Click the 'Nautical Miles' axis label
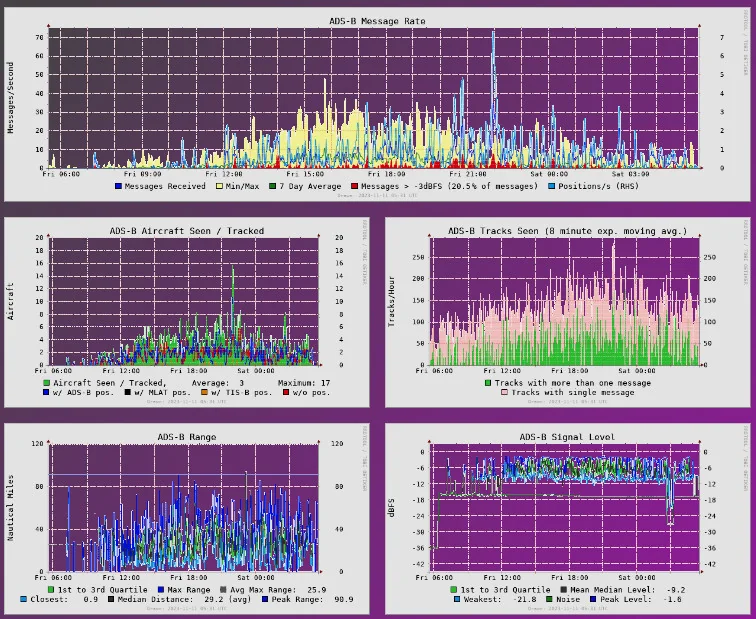The height and width of the screenshot is (619, 756). click(11, 508)
